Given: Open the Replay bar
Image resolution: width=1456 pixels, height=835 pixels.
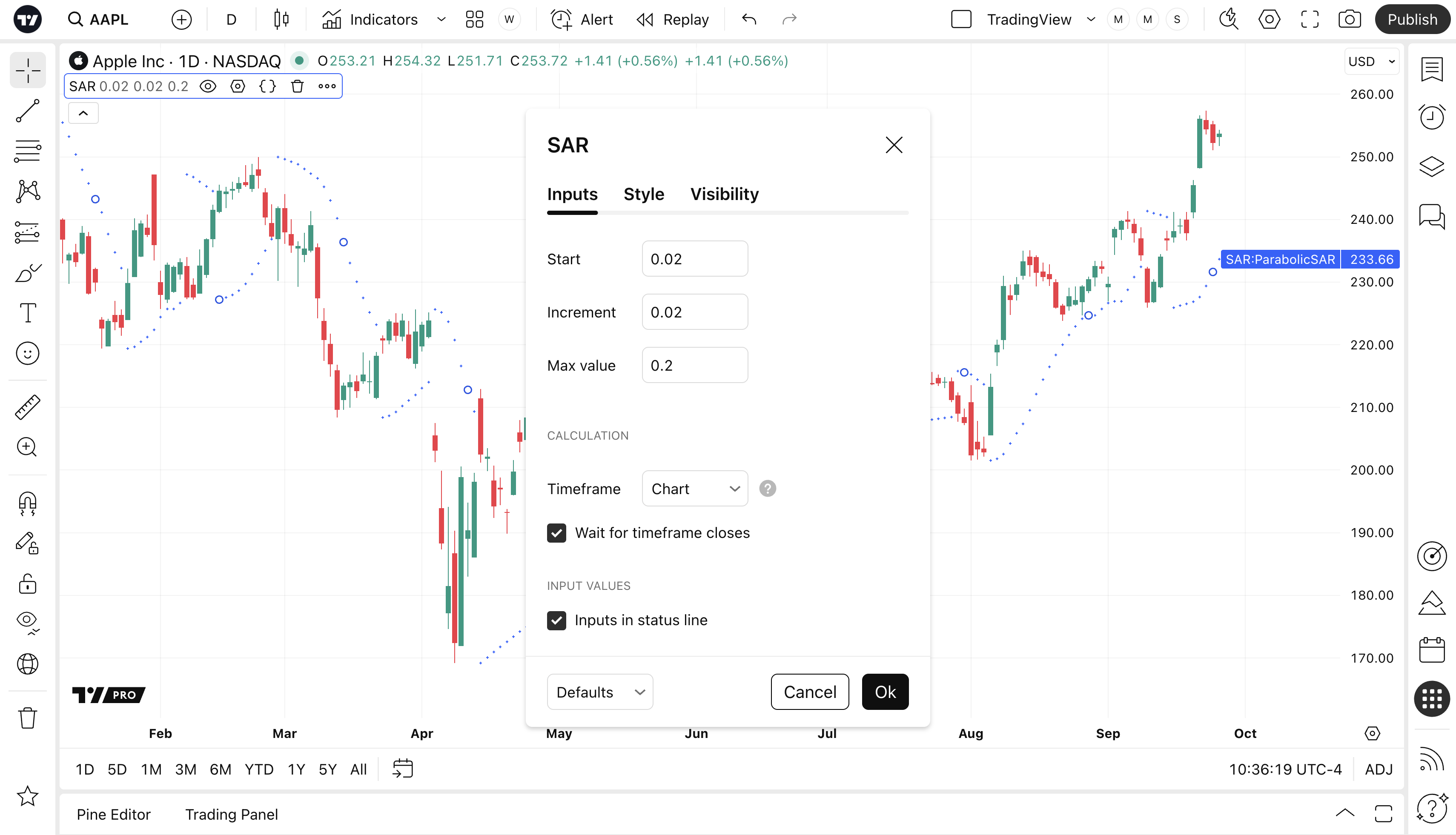Looking at the screenshot, I should 673,20.
